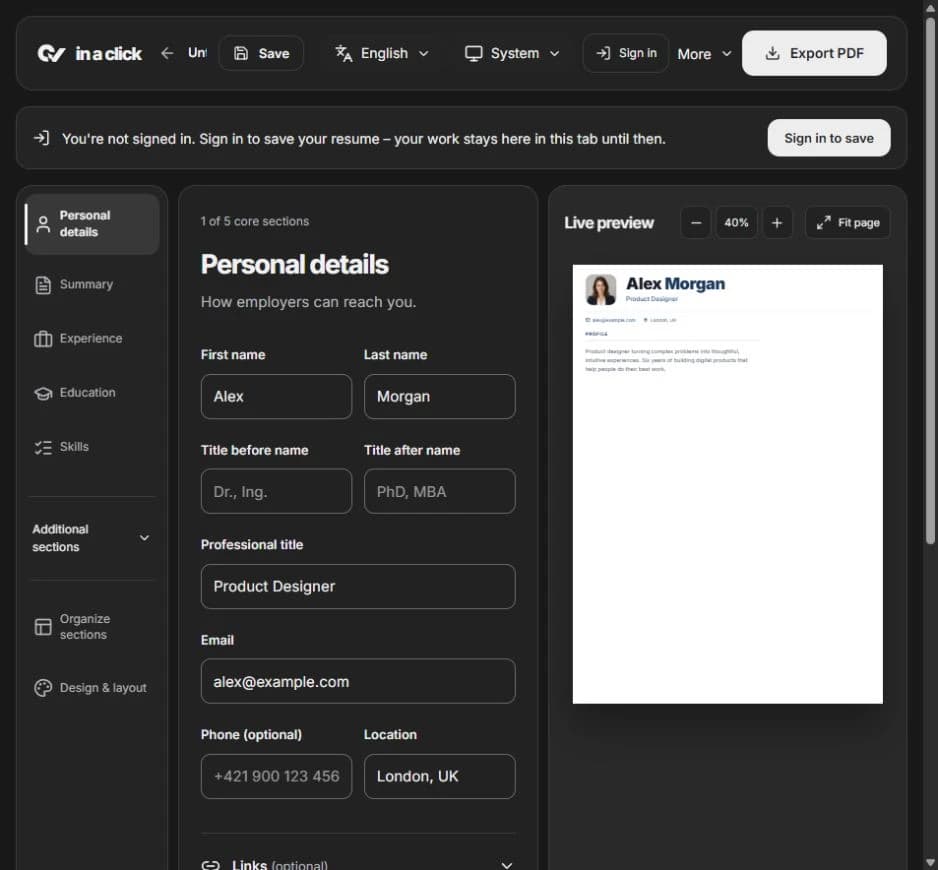Image resolution: width=938 pixels, height=870 pixels.
Task: Click the briefcase icon beside Experience
Action: (x=43, y=339)
